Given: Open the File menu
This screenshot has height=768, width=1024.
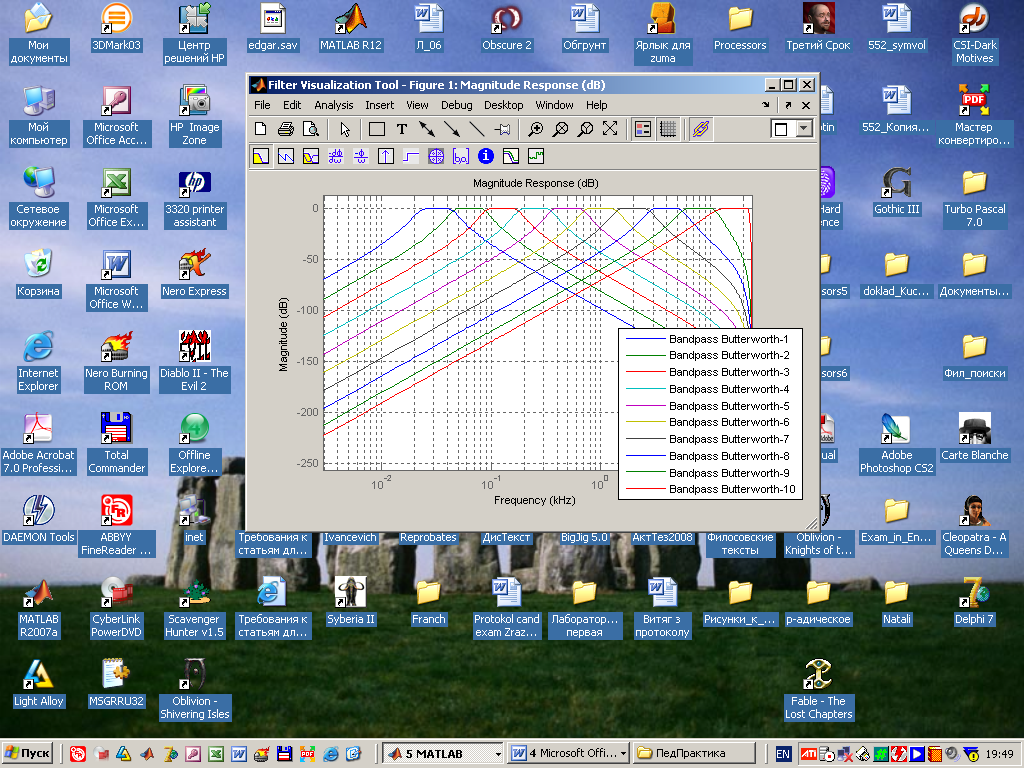Looking at the screenshot, I should coord(262,105).
